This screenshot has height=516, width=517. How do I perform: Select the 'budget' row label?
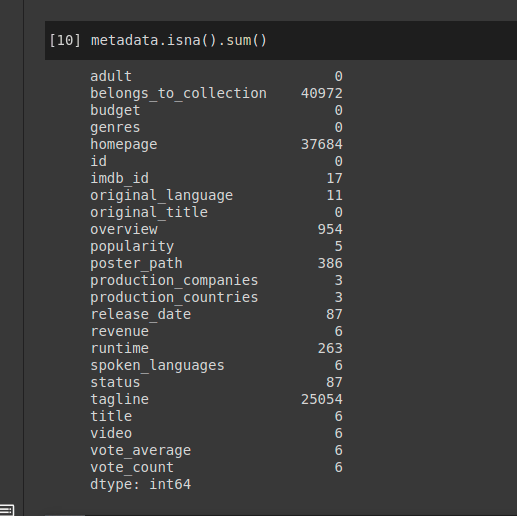pos(115,110)
